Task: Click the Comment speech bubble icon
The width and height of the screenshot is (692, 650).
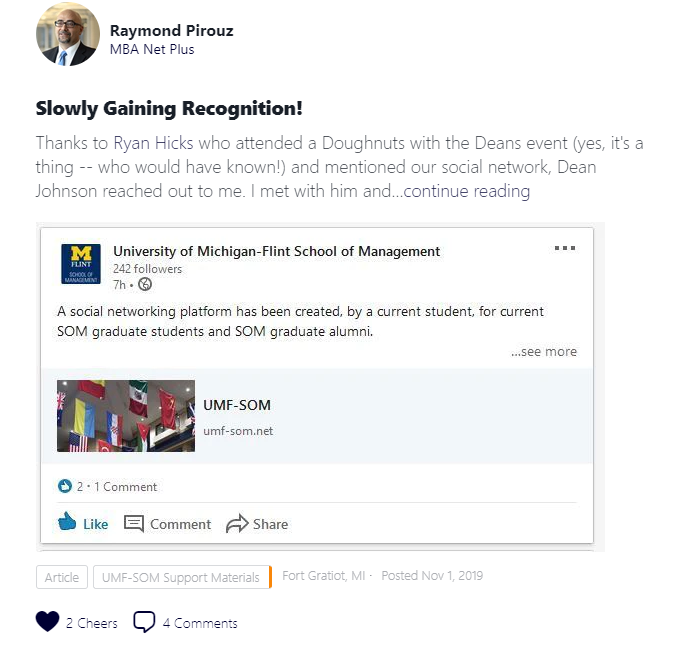Action: [x=134, y=523]
